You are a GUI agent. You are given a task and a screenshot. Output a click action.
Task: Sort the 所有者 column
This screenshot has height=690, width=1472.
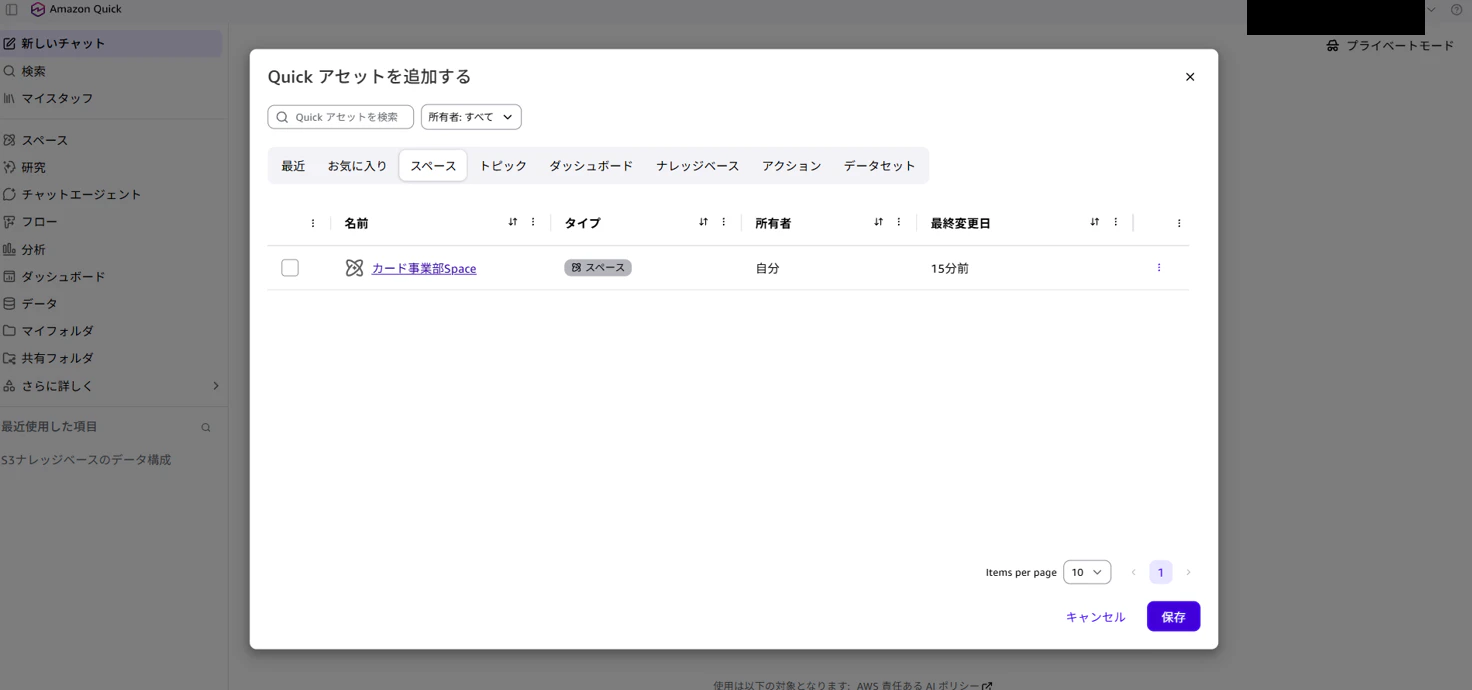[878, 222]
